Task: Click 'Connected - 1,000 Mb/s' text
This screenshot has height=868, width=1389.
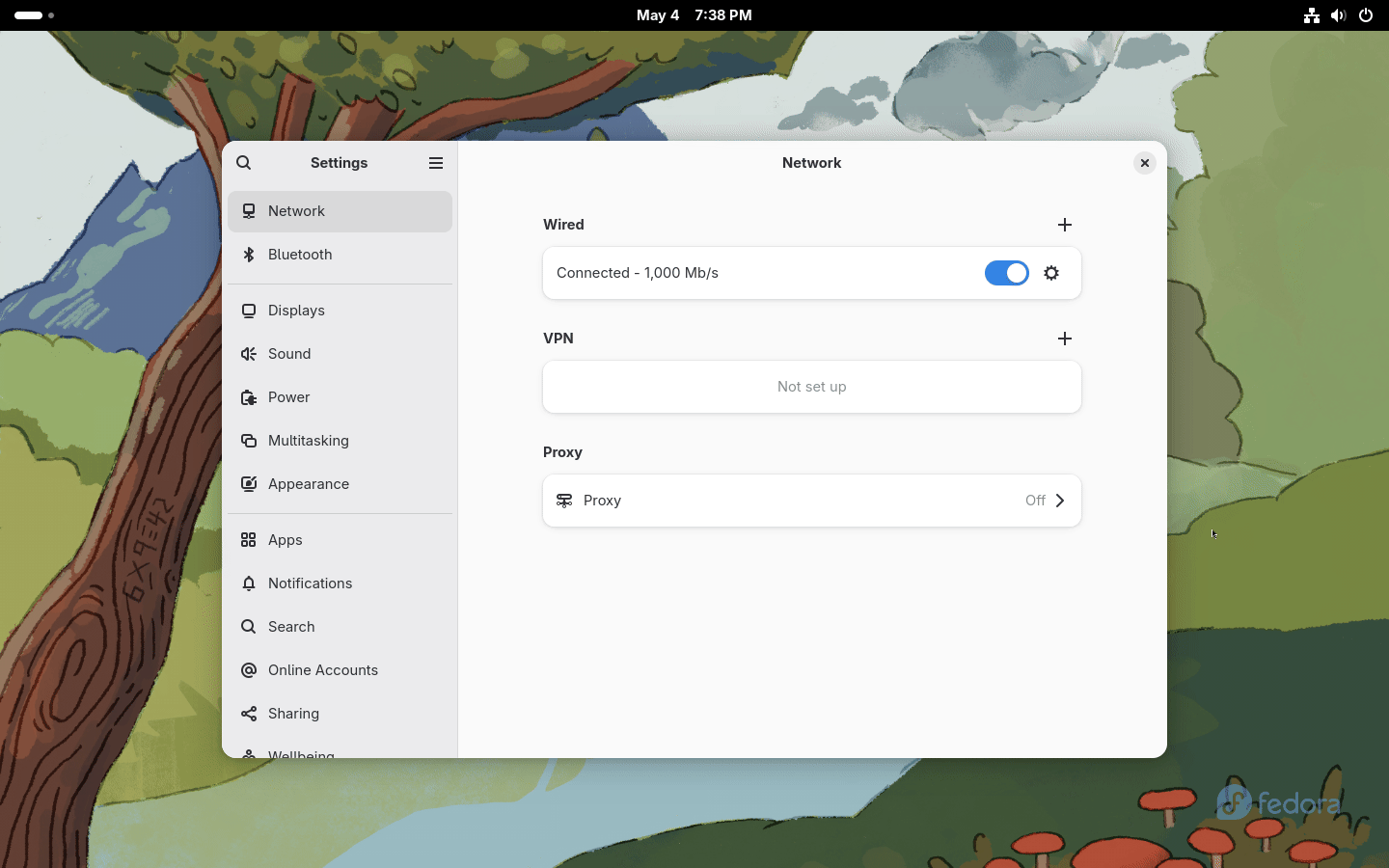Action: point(638,273)
